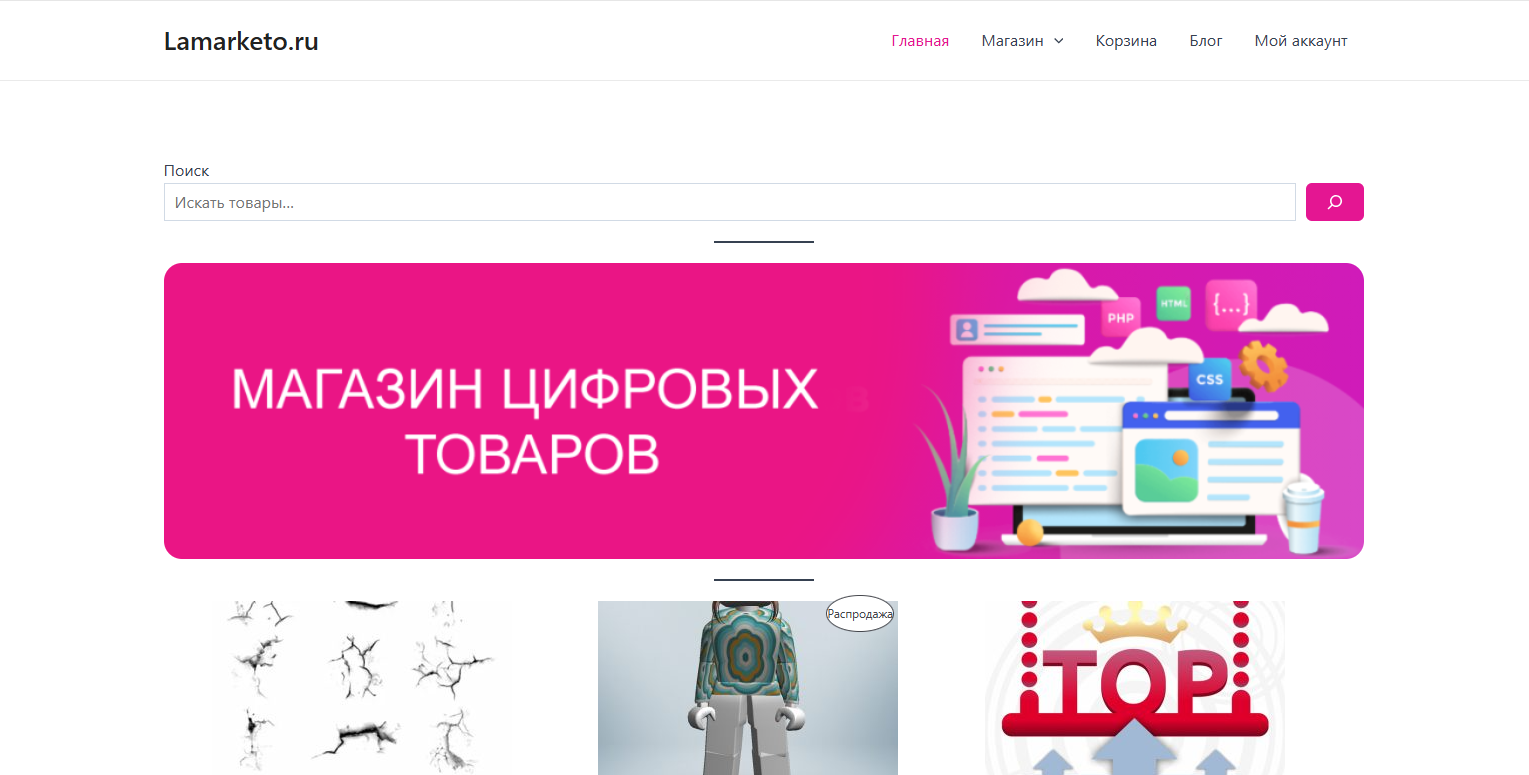Open the patterned hoodie character product
1529x775 pixels.
click(747, 690)
